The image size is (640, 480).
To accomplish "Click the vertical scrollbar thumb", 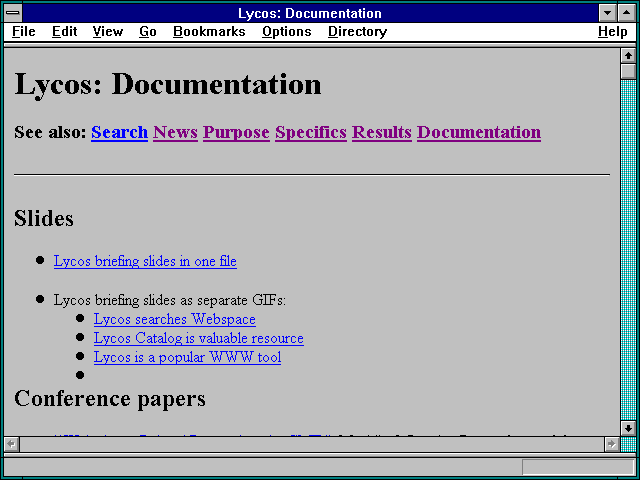I will click(628, 71).
